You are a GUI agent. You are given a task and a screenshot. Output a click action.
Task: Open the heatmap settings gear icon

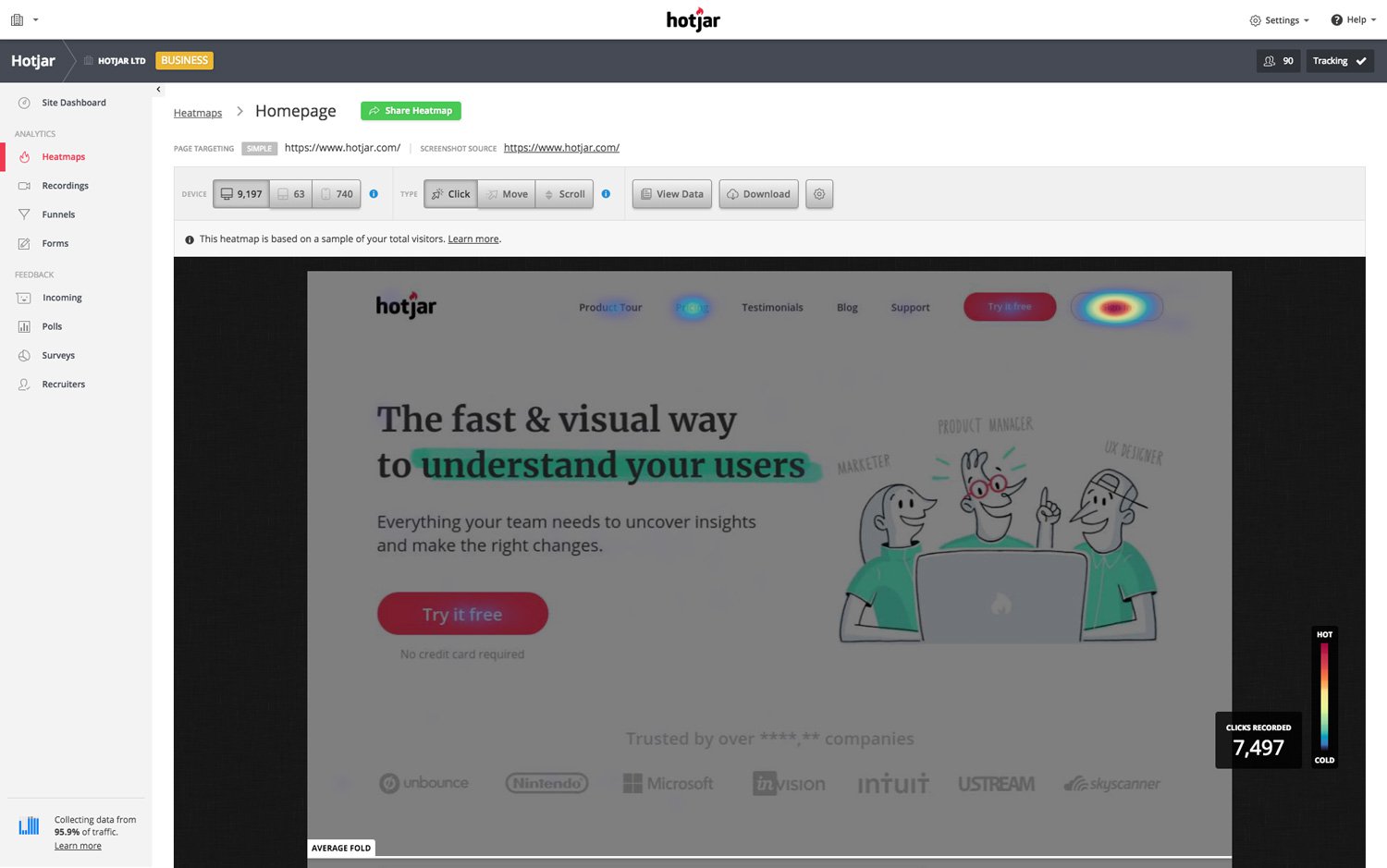(819, 194)
